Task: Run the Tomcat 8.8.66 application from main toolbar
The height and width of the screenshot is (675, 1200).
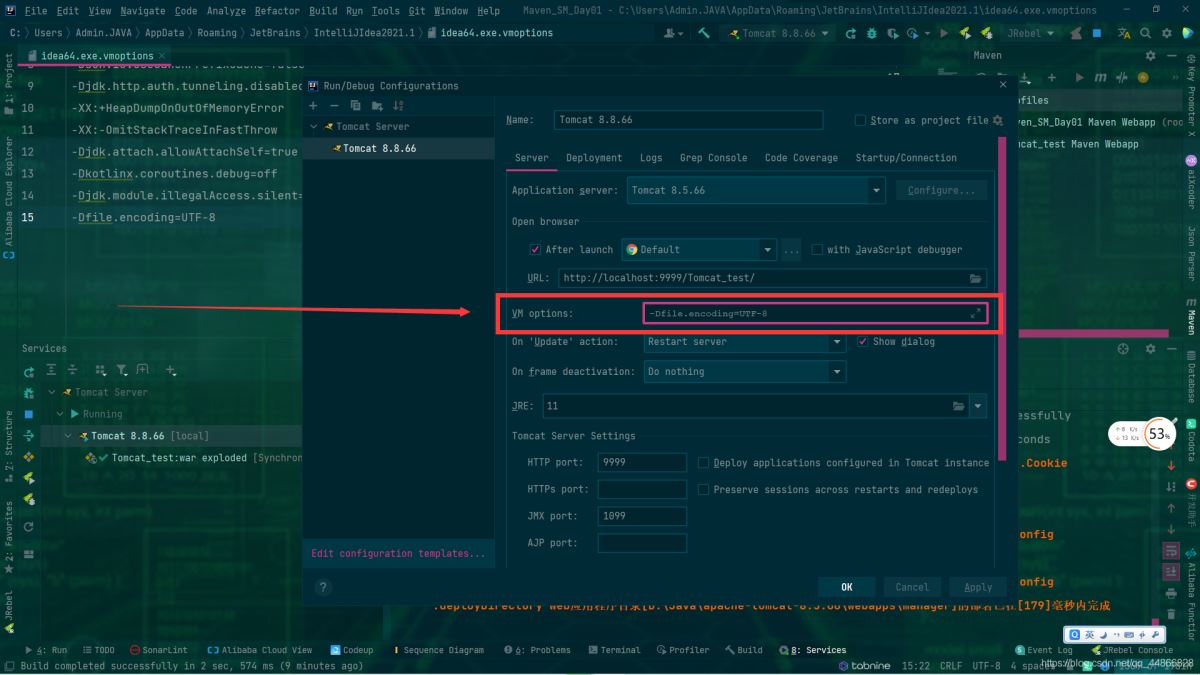Action: 943,32
